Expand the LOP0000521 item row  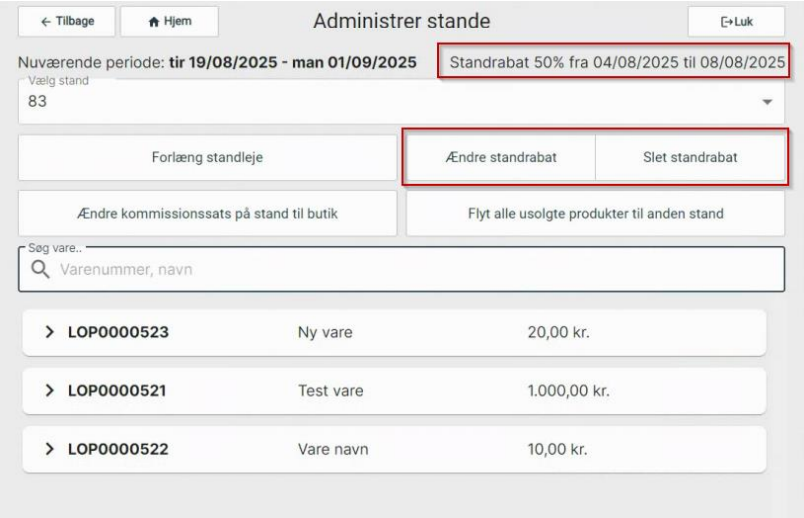(x=50, y=391)
